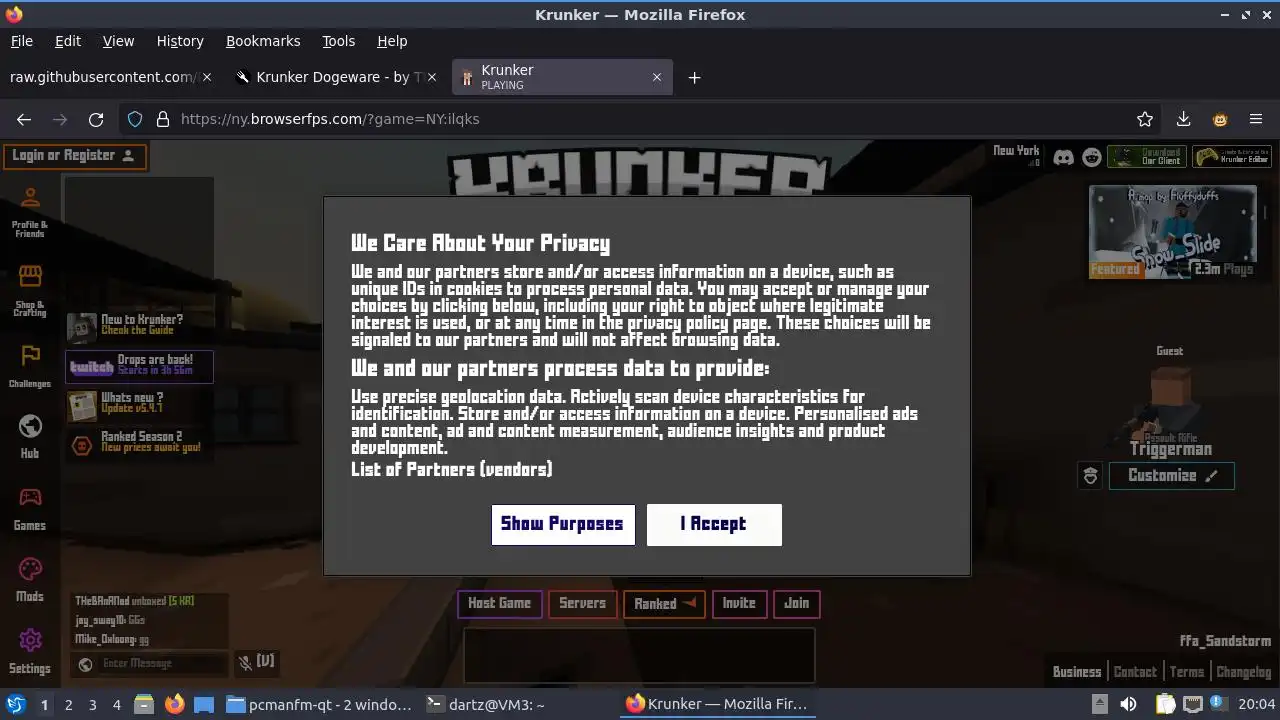The height and width of the screenshot is (720, 1280).
Task: Click the I Accept button
Action: click(714, 524)
